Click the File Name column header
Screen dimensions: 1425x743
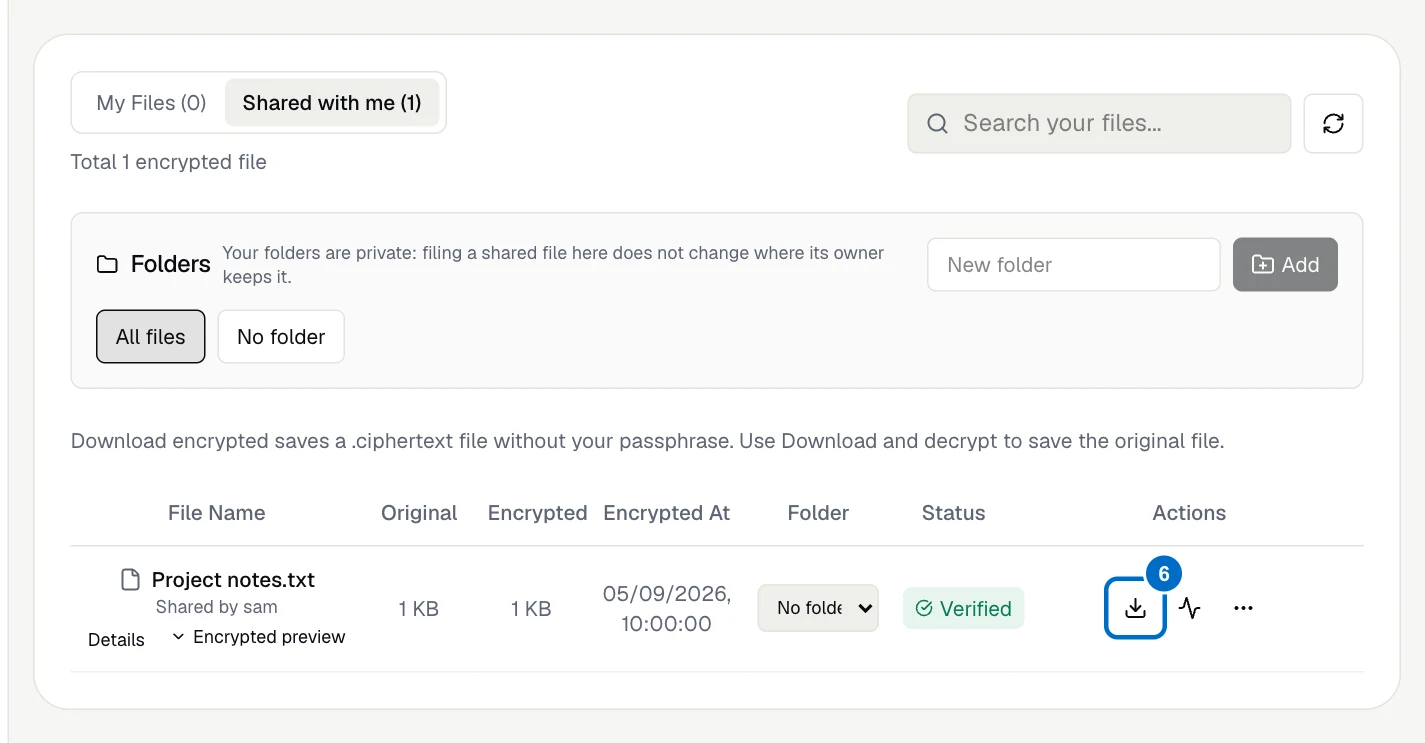coord(217,513)
